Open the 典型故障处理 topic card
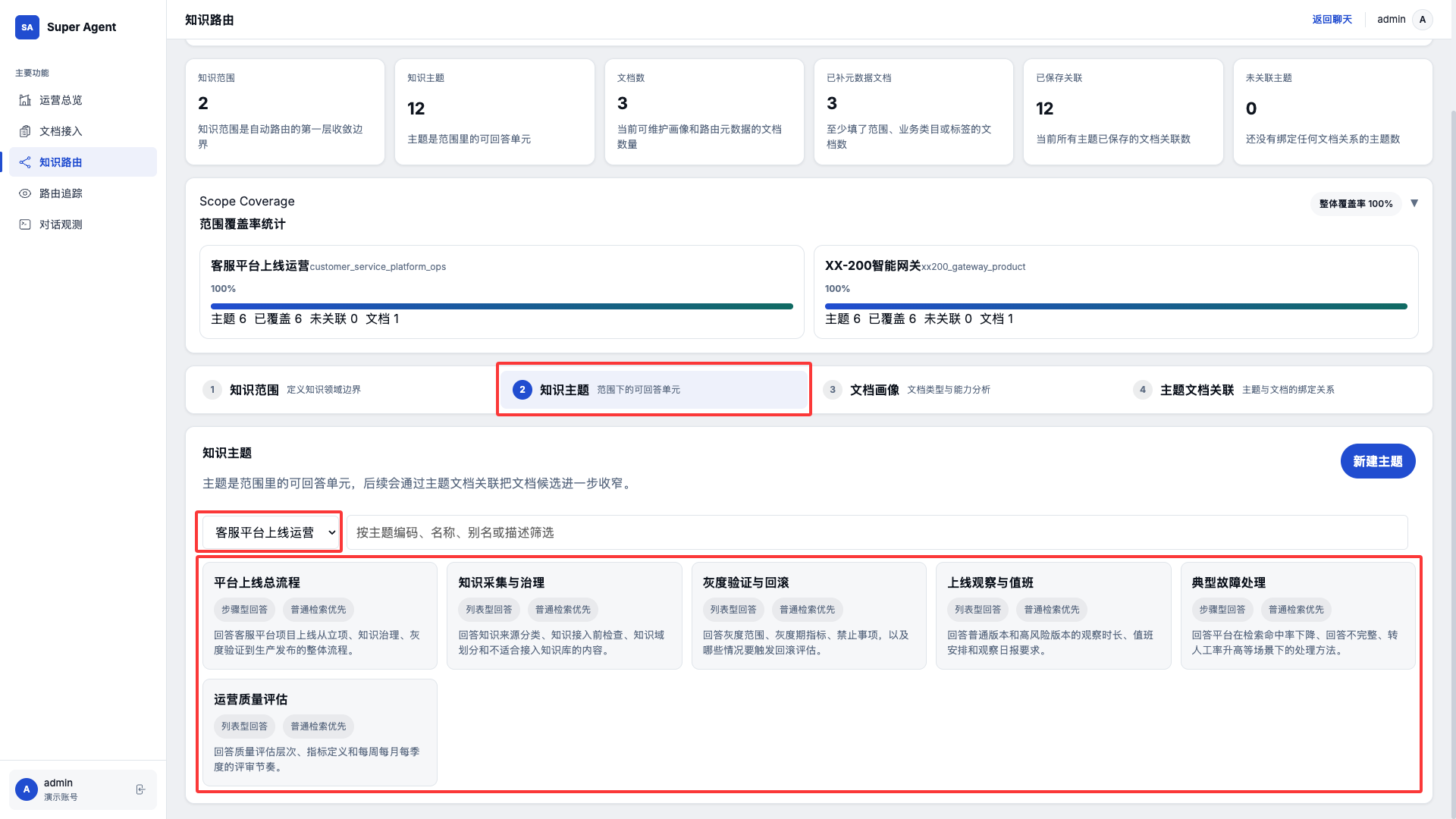This screenshot has width=1456, height=819. coord(1297,615)
